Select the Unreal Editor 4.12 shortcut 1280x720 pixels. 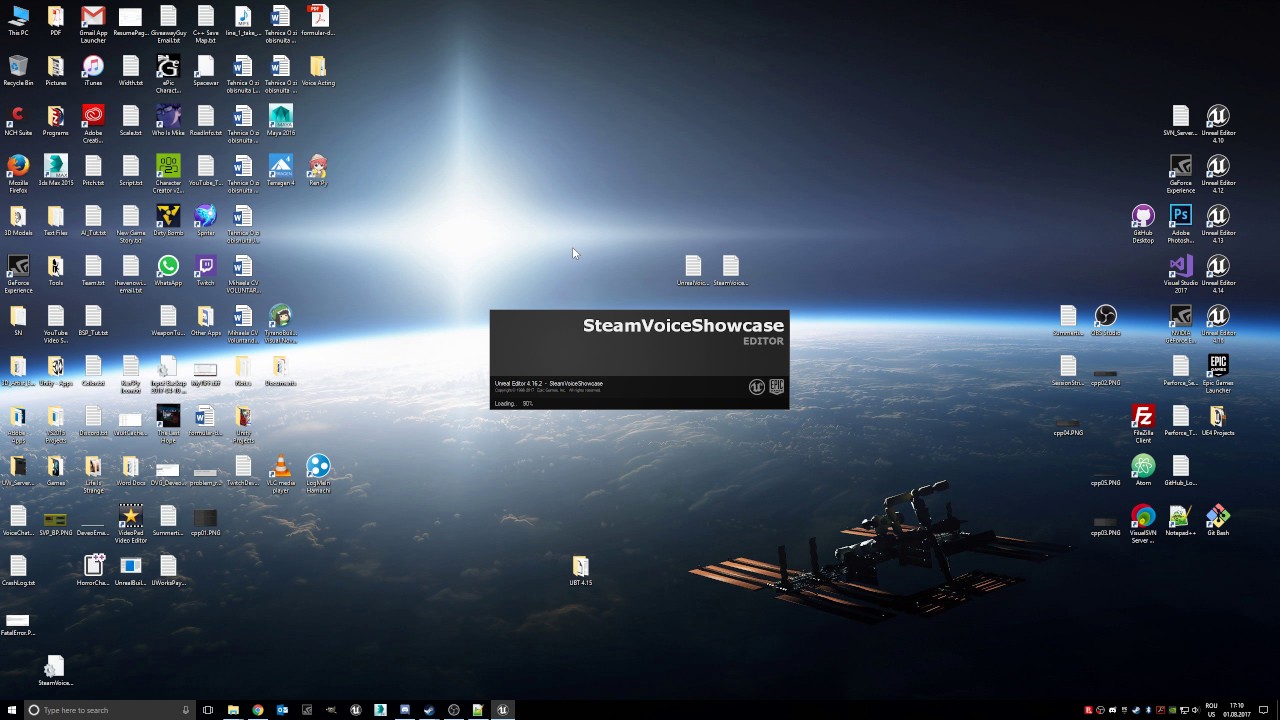[x=1218, y=174]
